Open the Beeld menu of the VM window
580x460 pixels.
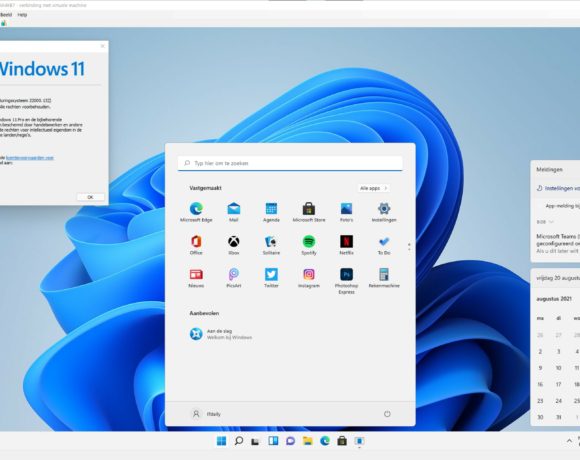[6, 15]
